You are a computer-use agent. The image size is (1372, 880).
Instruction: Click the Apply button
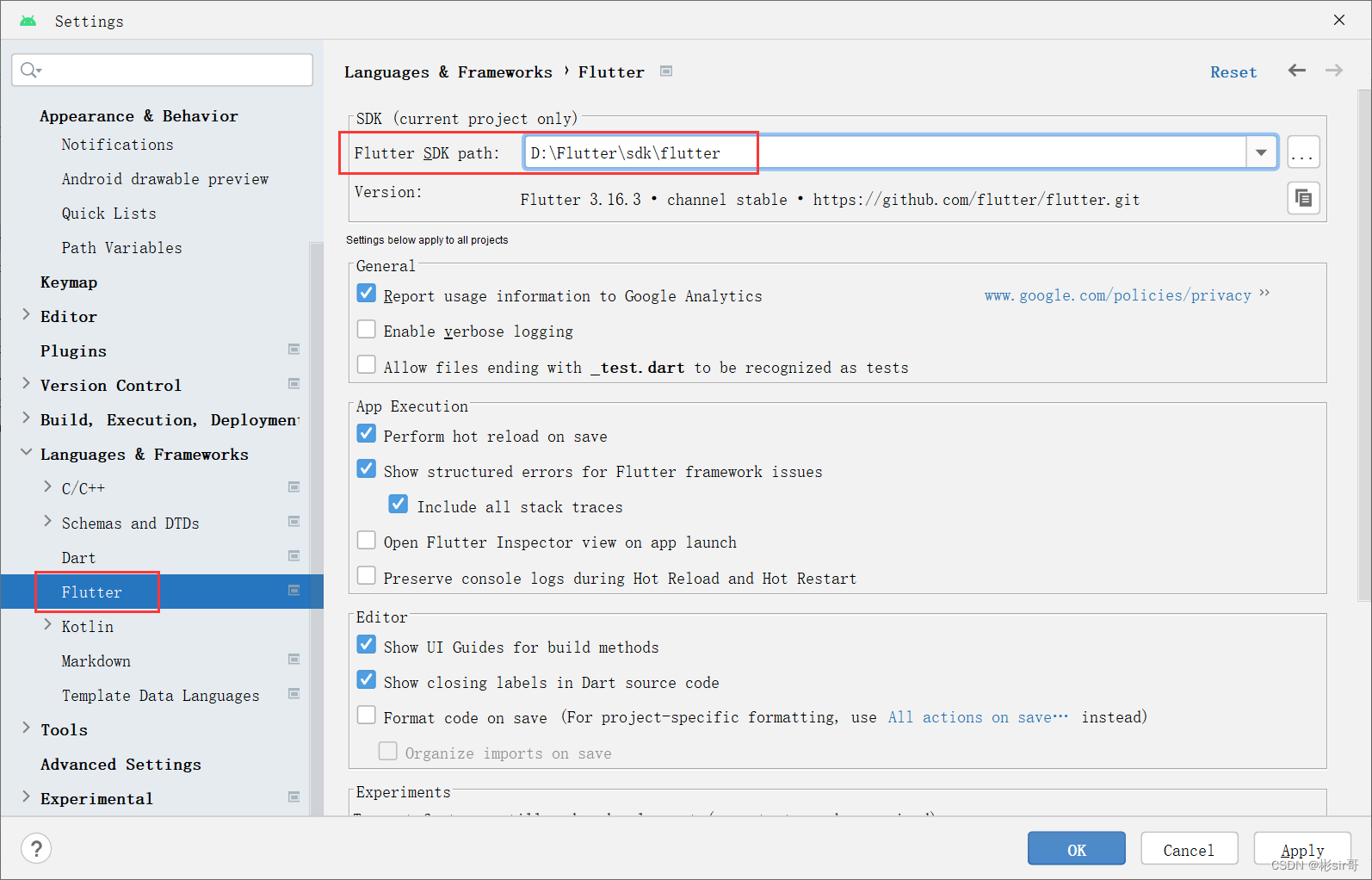(1302, 849)
